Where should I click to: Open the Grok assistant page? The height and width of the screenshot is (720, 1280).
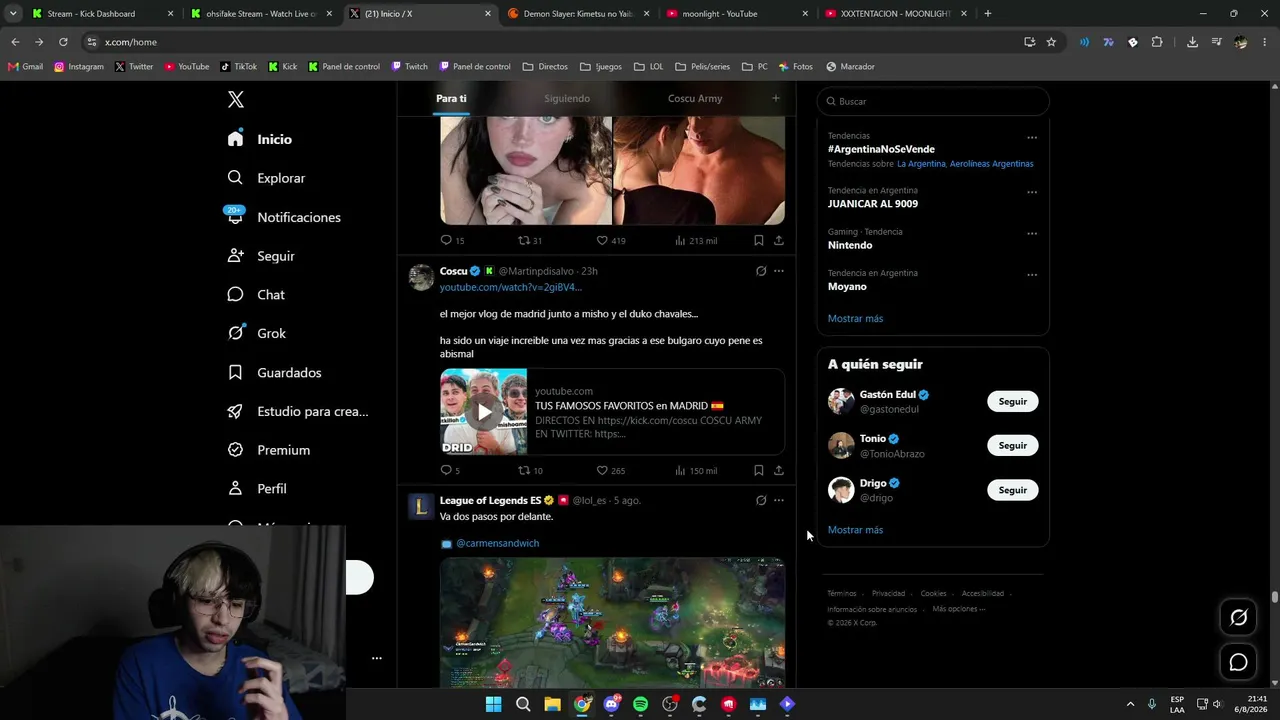257,333
